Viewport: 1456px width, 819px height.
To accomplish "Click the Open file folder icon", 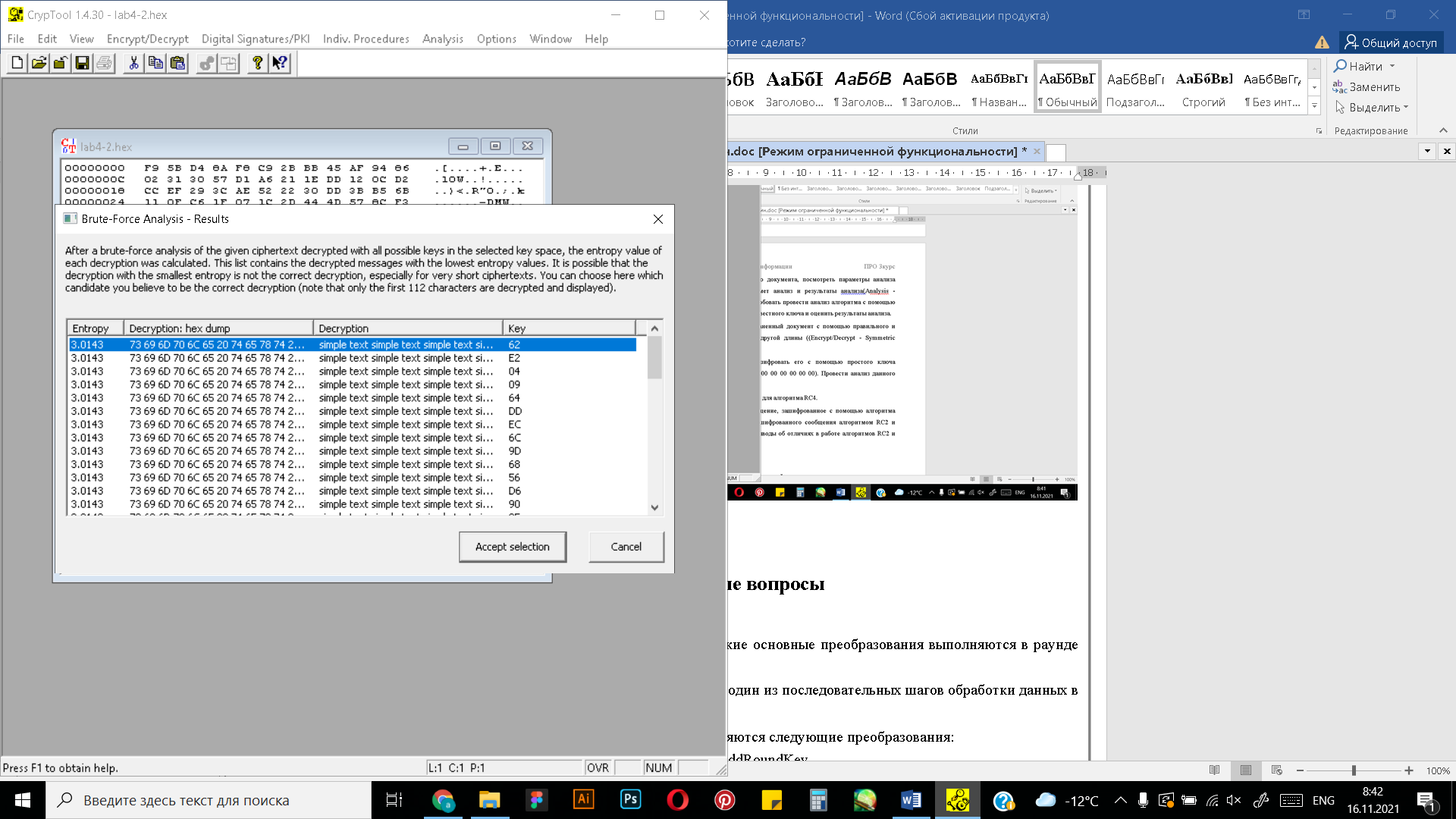I will pos(39,63).
